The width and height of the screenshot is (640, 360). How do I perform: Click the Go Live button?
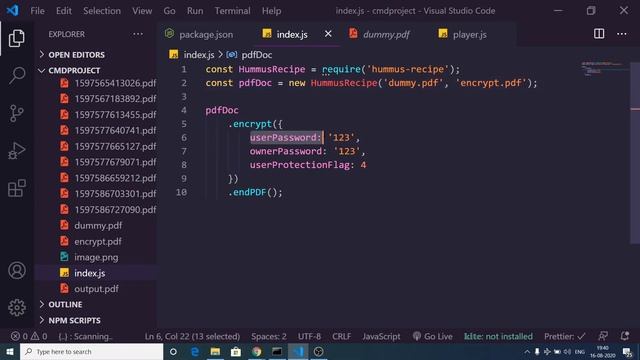[x=433, y=336]
